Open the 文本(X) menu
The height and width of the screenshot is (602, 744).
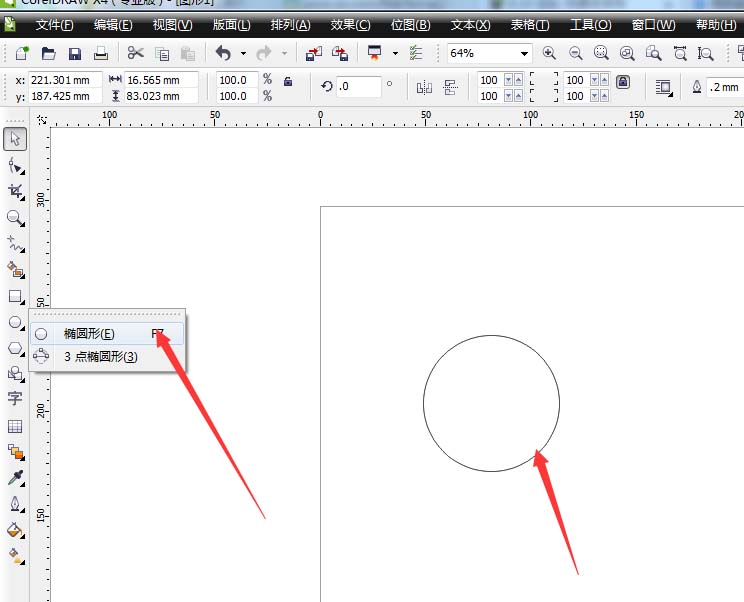coord(470,25)
